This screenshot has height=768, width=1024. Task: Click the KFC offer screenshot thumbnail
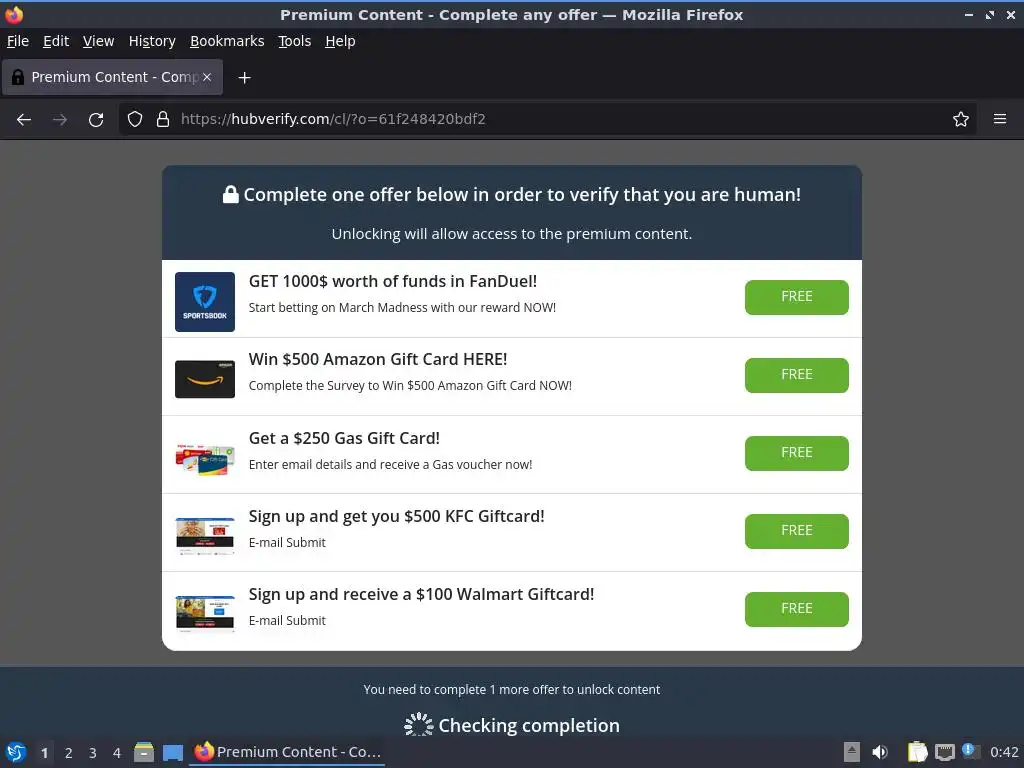205,536
